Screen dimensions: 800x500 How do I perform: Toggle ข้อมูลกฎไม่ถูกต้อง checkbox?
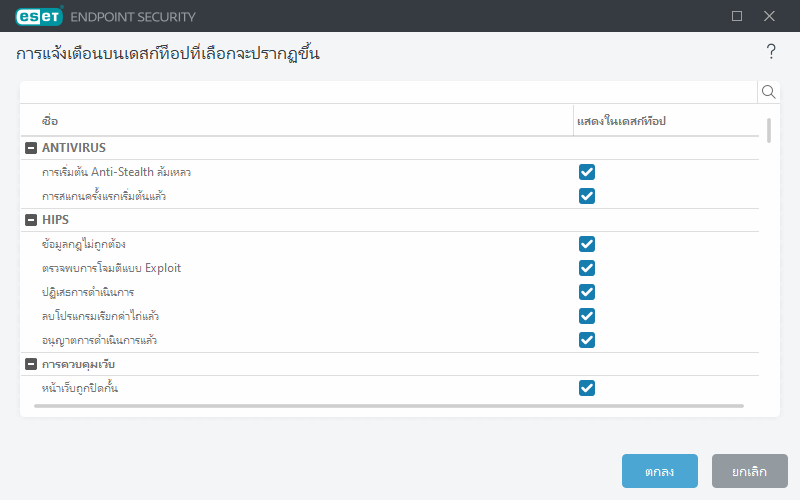coord(587,244)
